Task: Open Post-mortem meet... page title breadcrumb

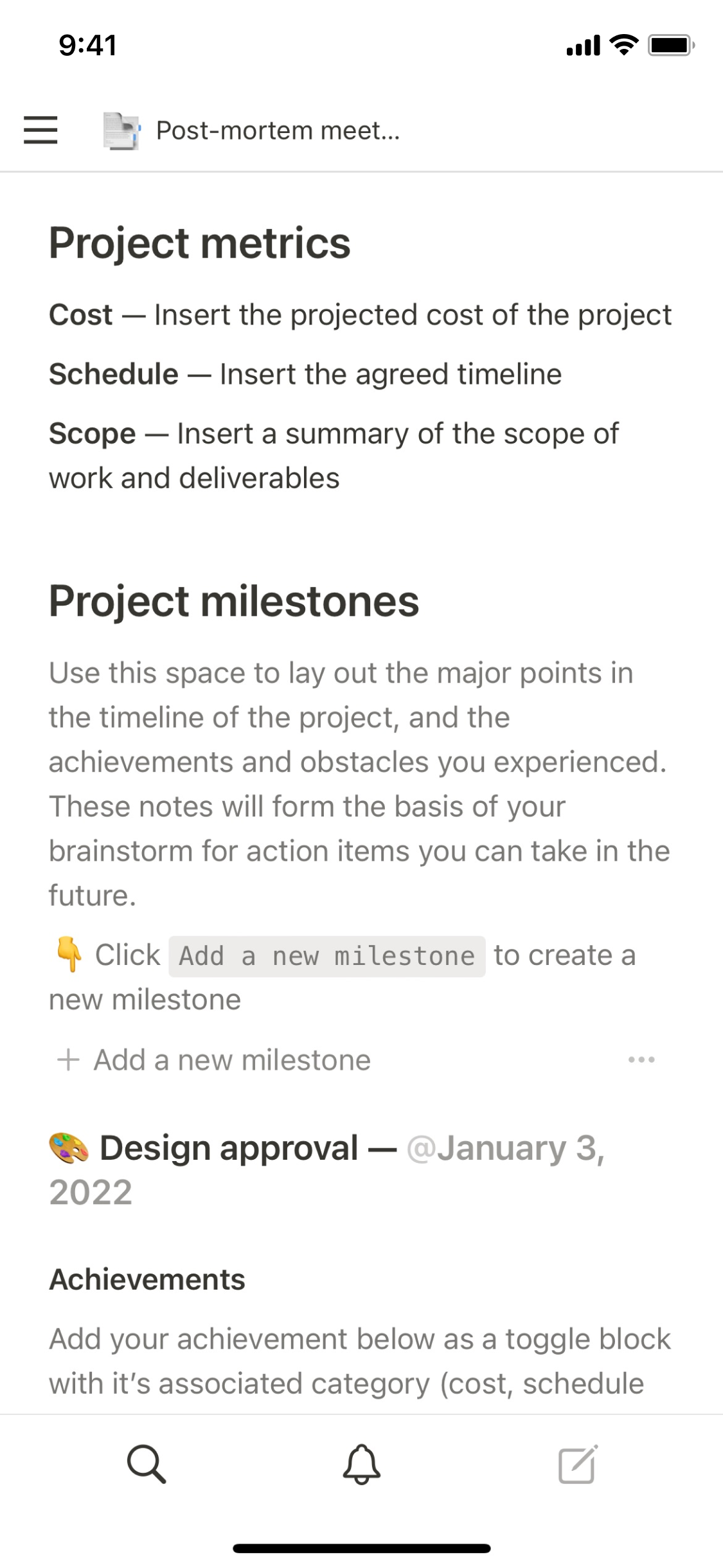Action: [x=278, y=131]
